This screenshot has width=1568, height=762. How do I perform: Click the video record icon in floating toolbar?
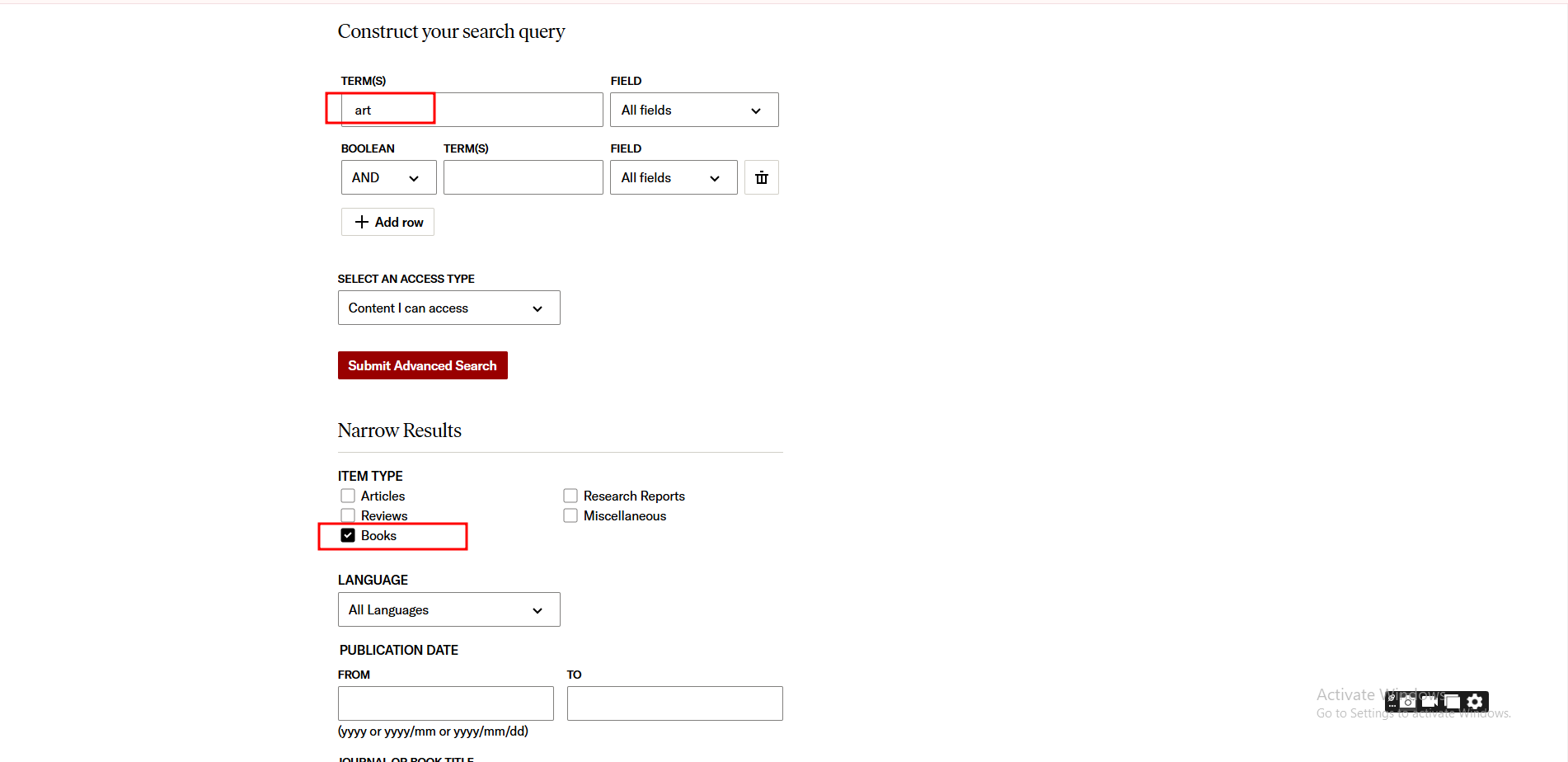[1430, 702]
